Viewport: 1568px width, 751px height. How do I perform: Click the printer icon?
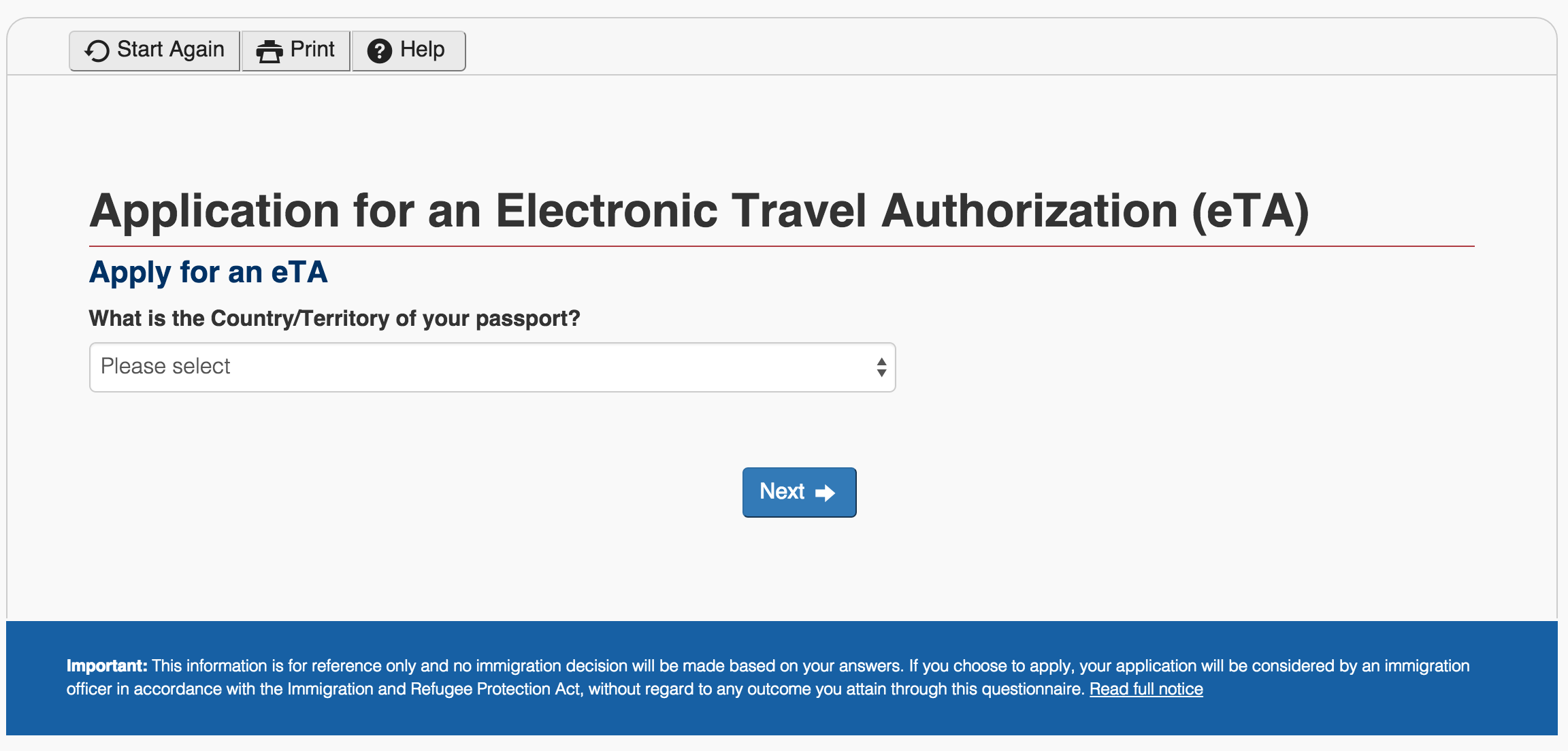point(269,51)
